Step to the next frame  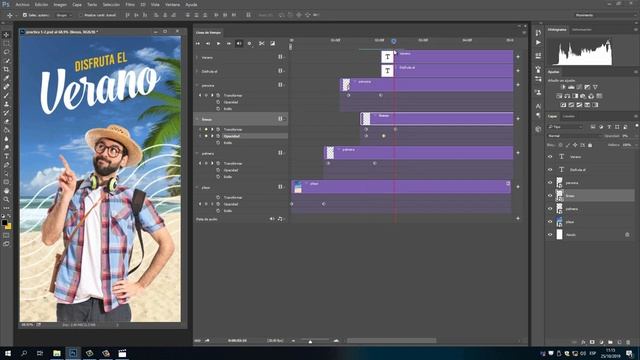click(x=229, y=43)
